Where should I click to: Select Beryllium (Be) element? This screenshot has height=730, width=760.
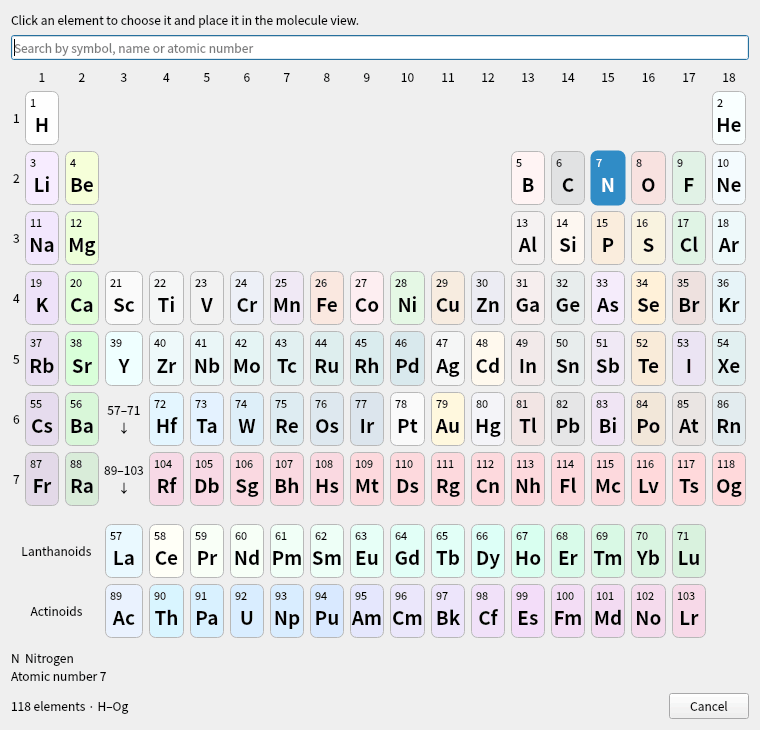82,178
